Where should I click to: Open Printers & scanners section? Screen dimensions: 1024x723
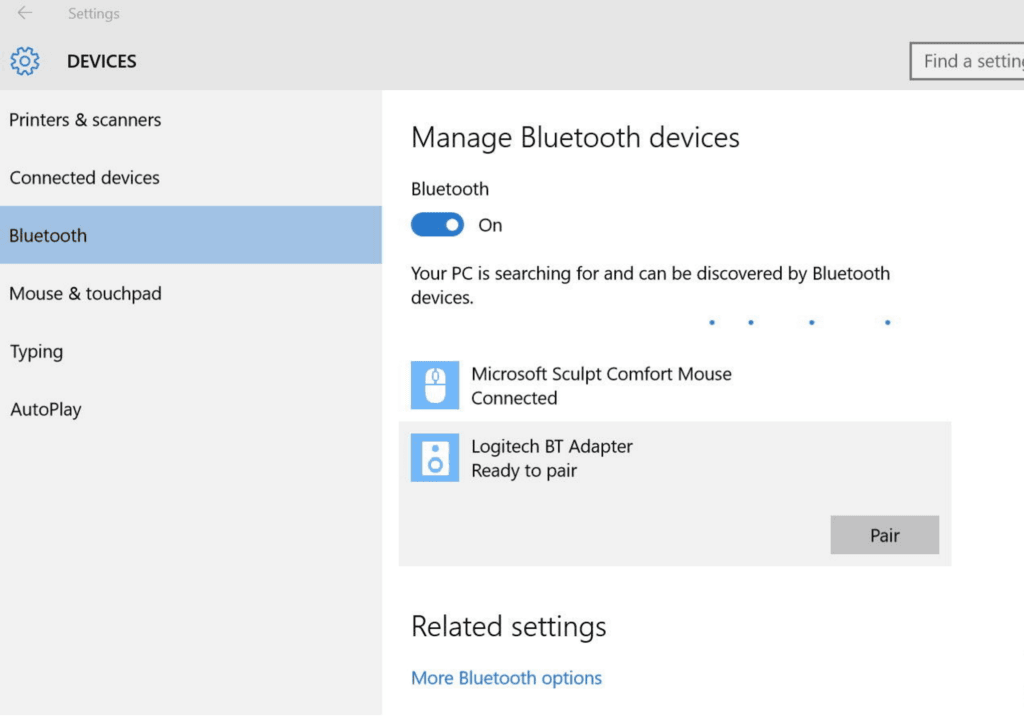(85, 120)
